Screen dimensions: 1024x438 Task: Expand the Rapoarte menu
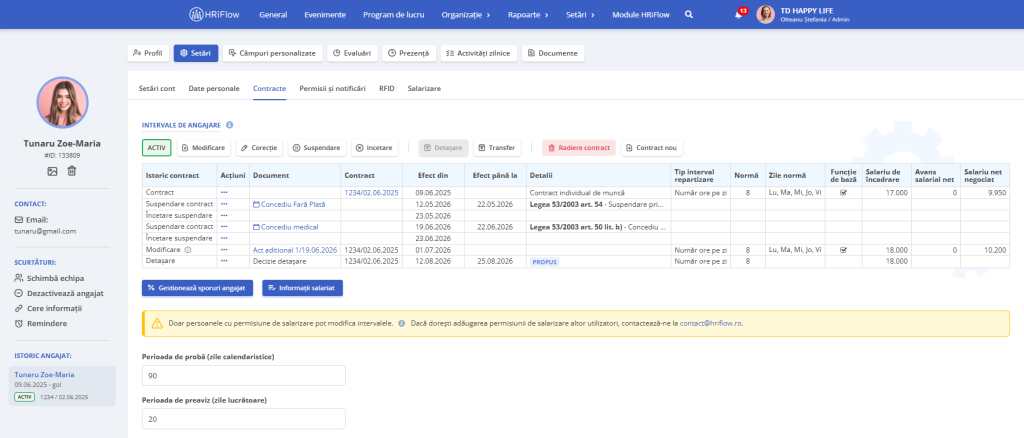tap(528, 14)
